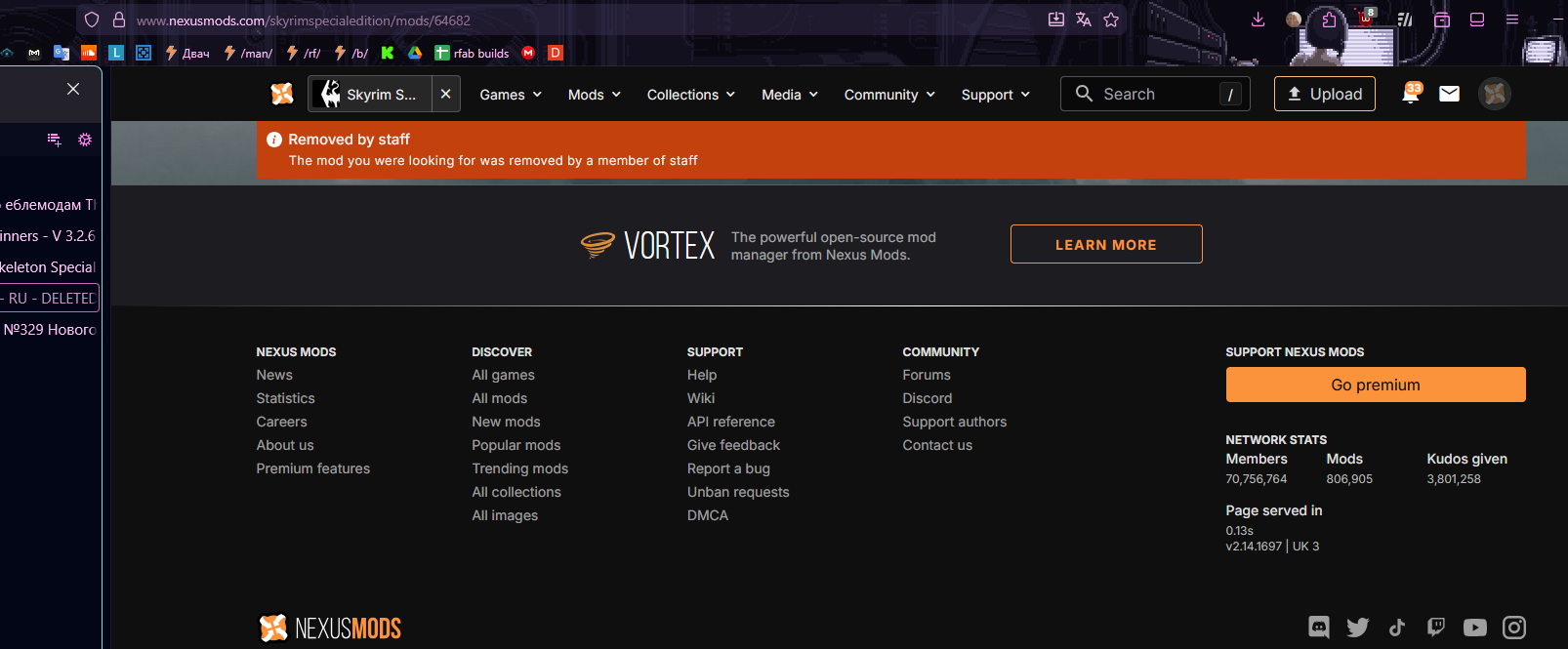The width and height of the screenshot is (1568, 649).
Task: Open the All games footer link
Action: point(503,375)
